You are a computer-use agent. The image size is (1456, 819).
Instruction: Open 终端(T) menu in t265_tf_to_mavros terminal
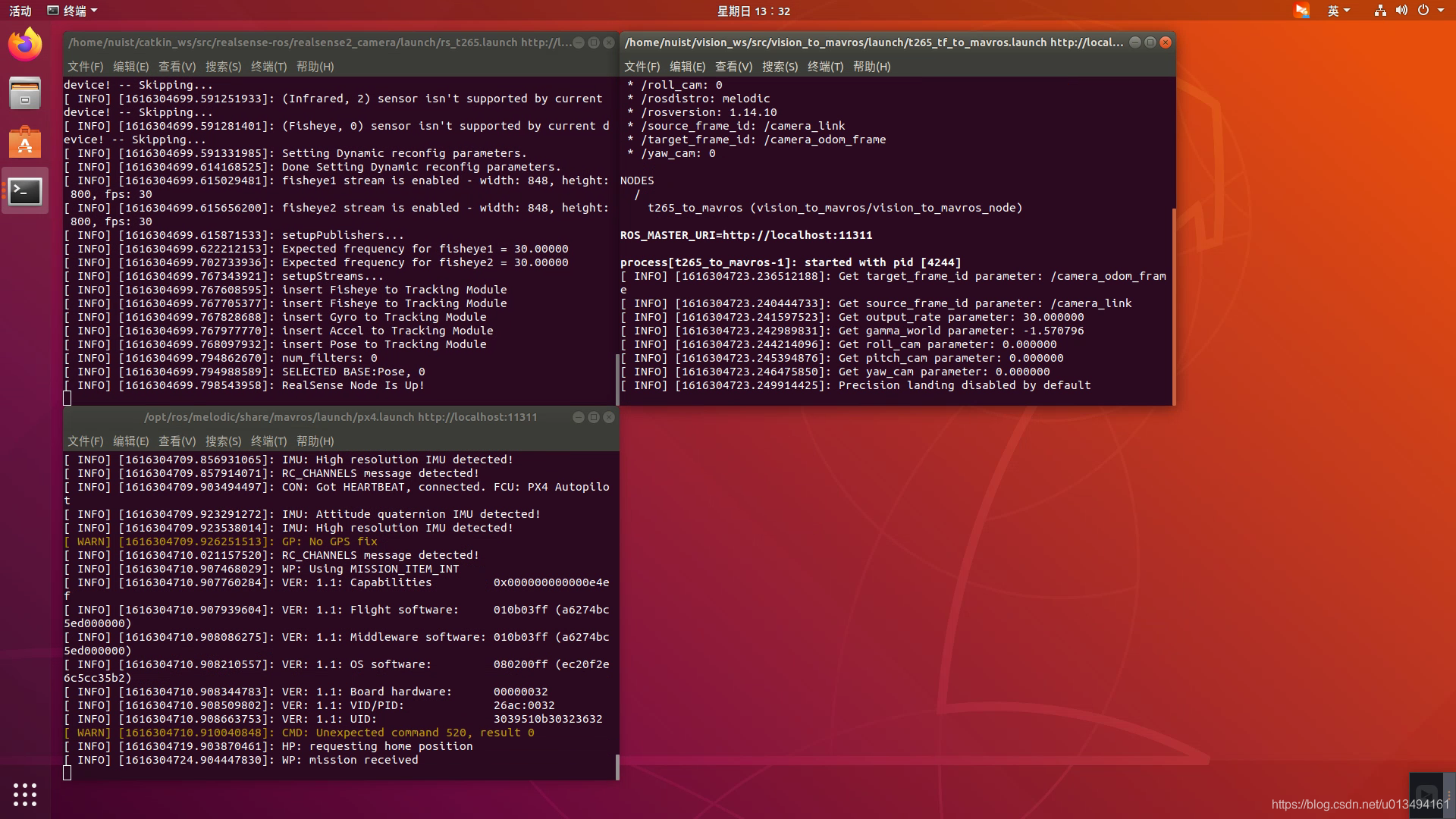825,67
